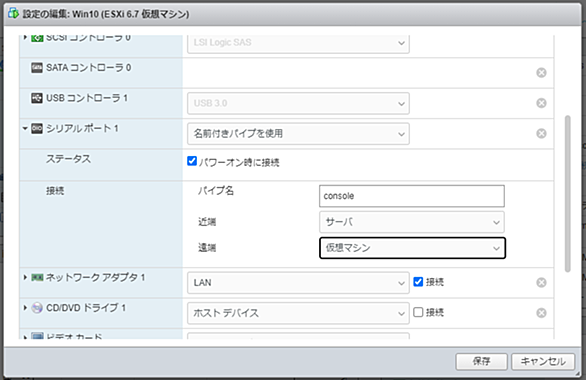The height and width of the screenshot is (380, 586).
Task: Click the パイプ名 text field containing console
Action: (x=412, y=196)
